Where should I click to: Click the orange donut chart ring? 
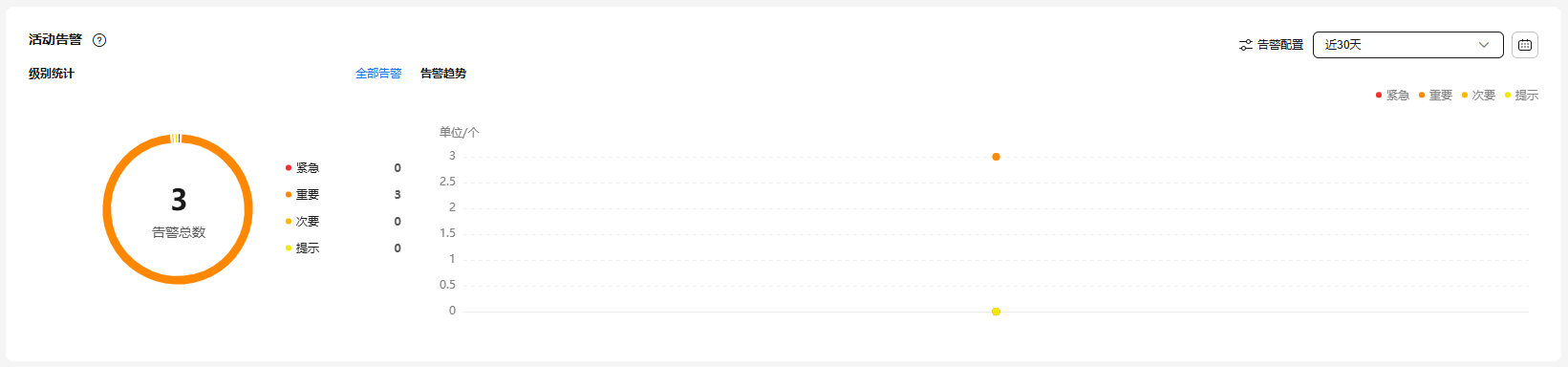pyautogui.click(x=107, y=209)
